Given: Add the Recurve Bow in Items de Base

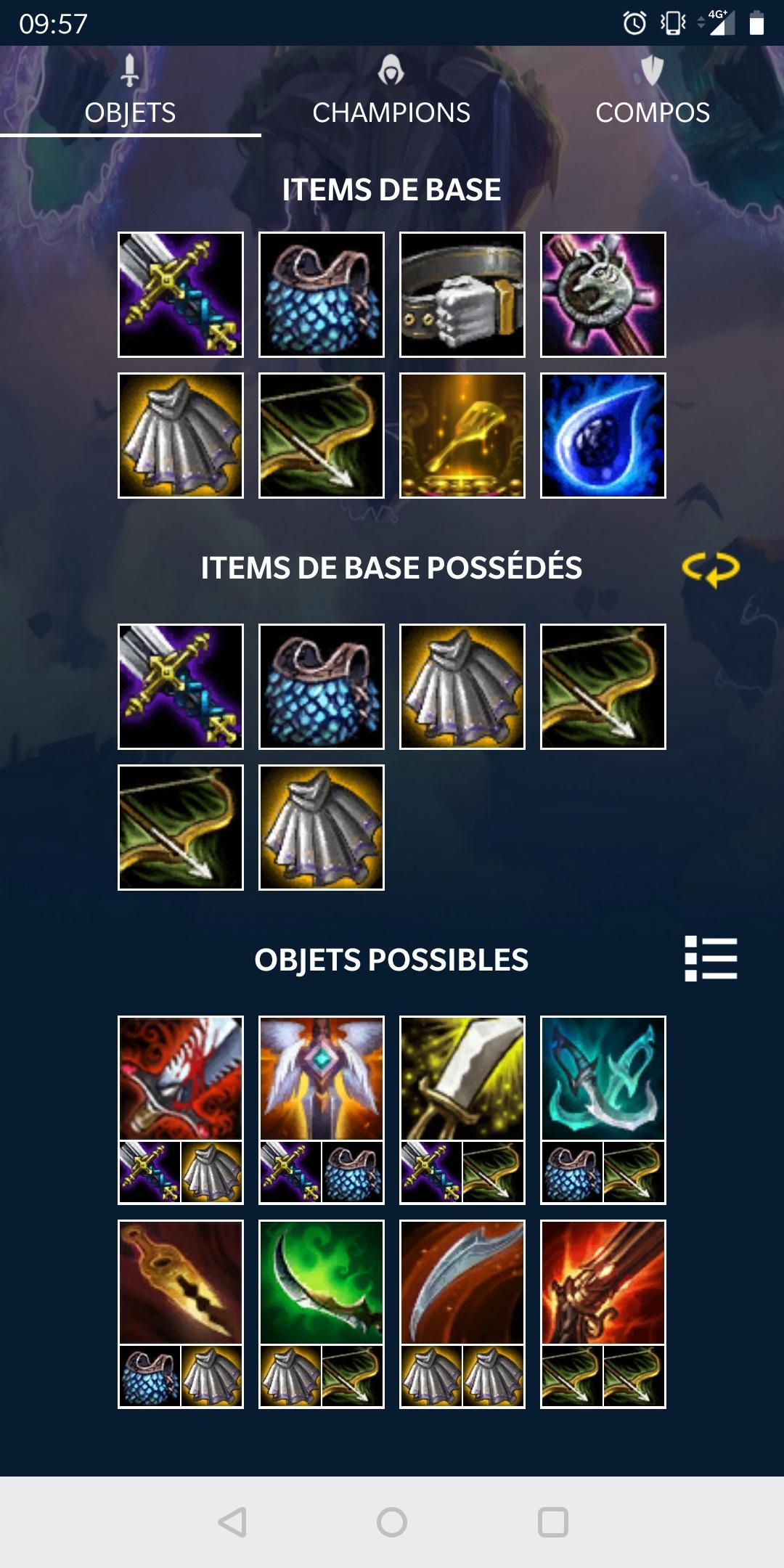Looking at the screenshot, I should point(322,436).
